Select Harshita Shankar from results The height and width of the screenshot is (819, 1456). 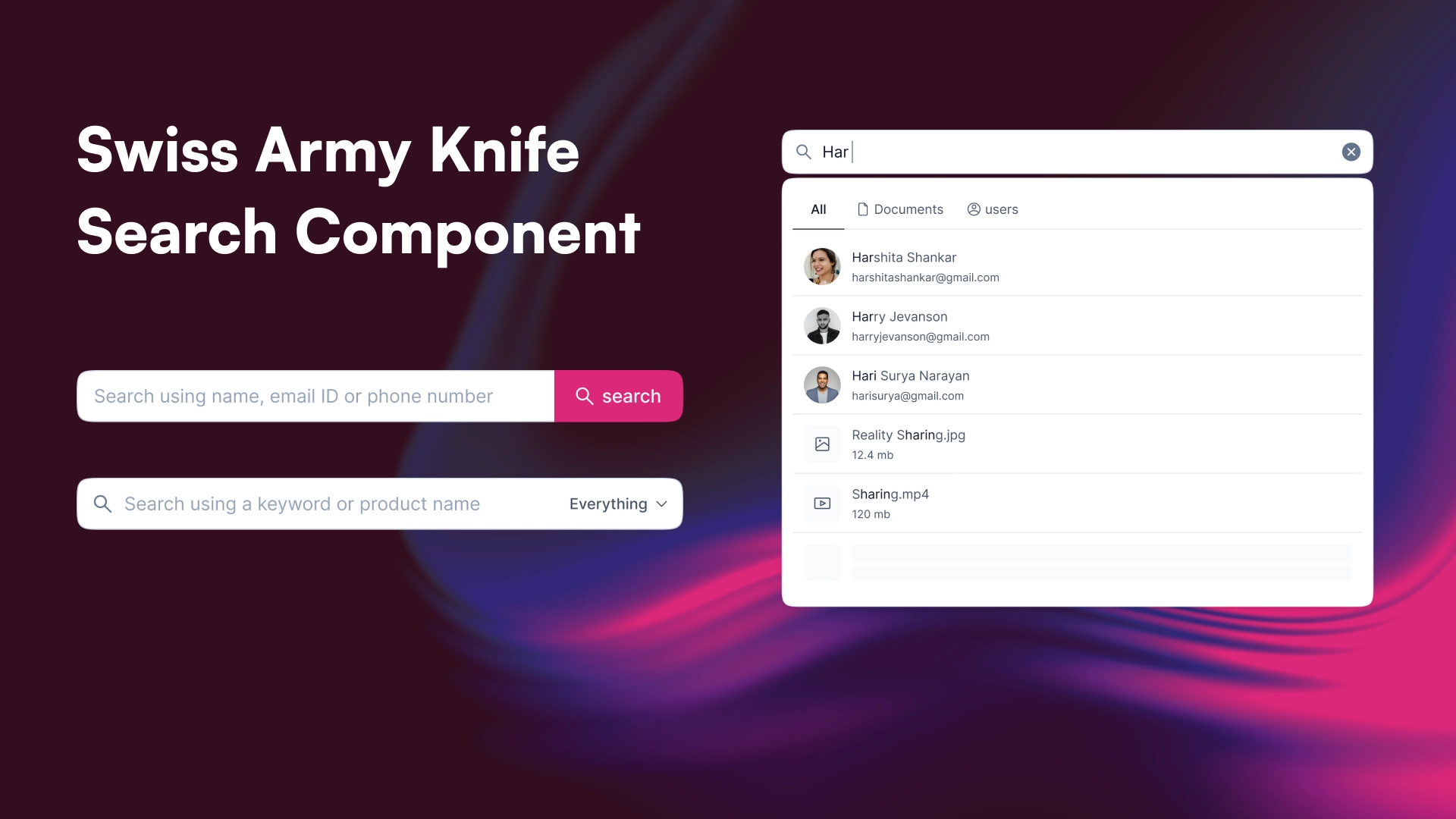pyautogui.click(x=1078, y=266)
